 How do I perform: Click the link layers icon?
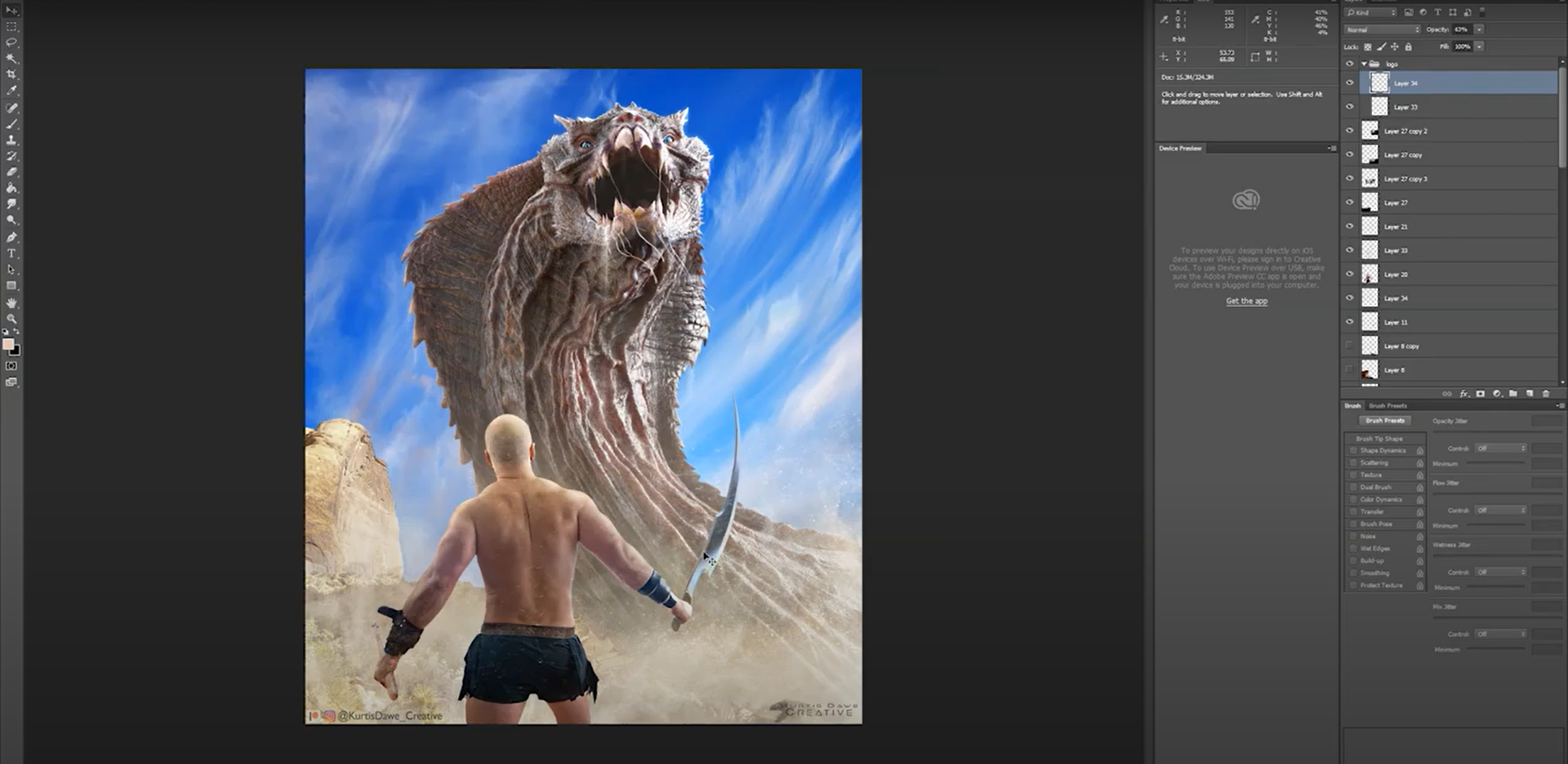point(1447,394)
